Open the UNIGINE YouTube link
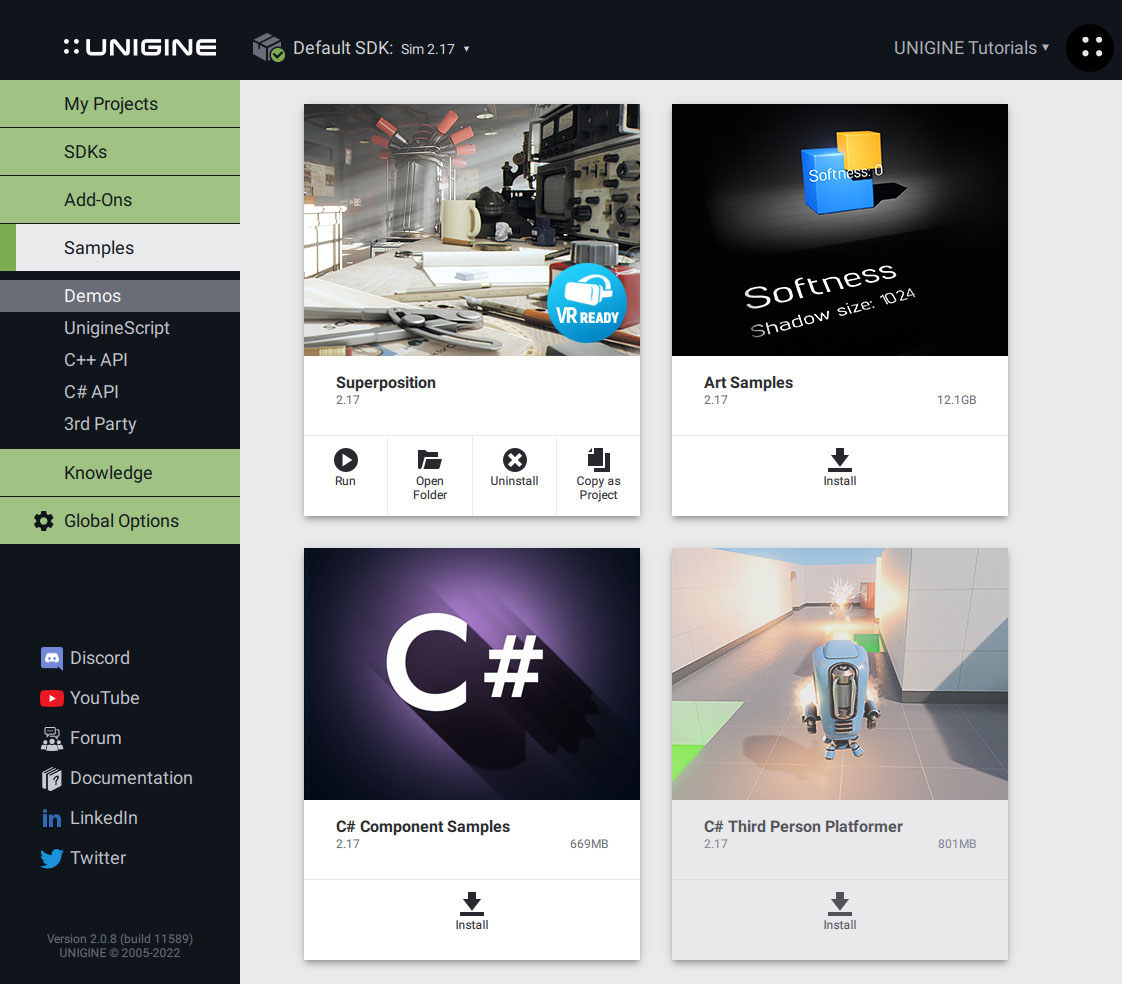 click(x=104, y=698)
